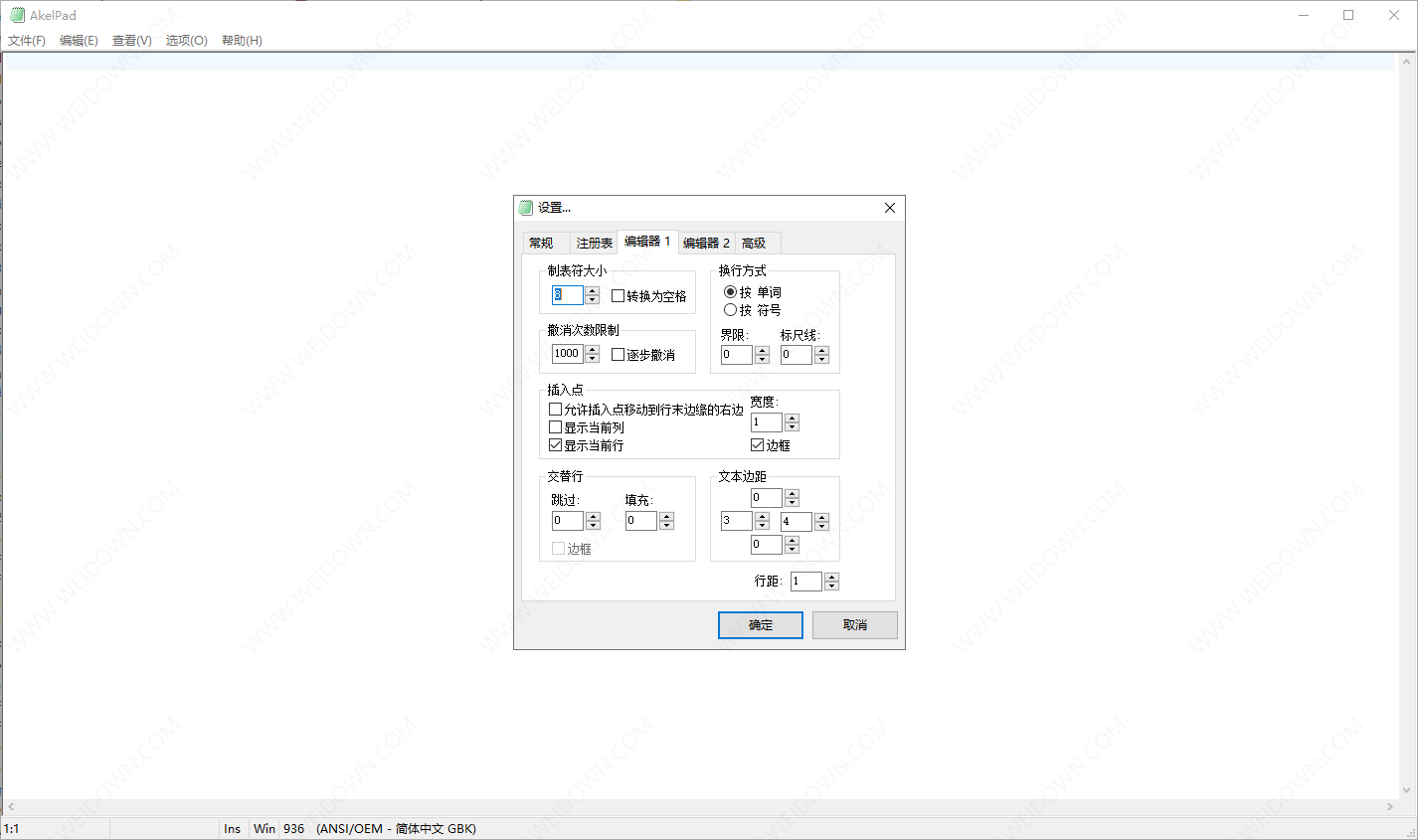Click the 宽度 input field
1418x840 pixels.
pyautogui.click(x=767, y=422)
